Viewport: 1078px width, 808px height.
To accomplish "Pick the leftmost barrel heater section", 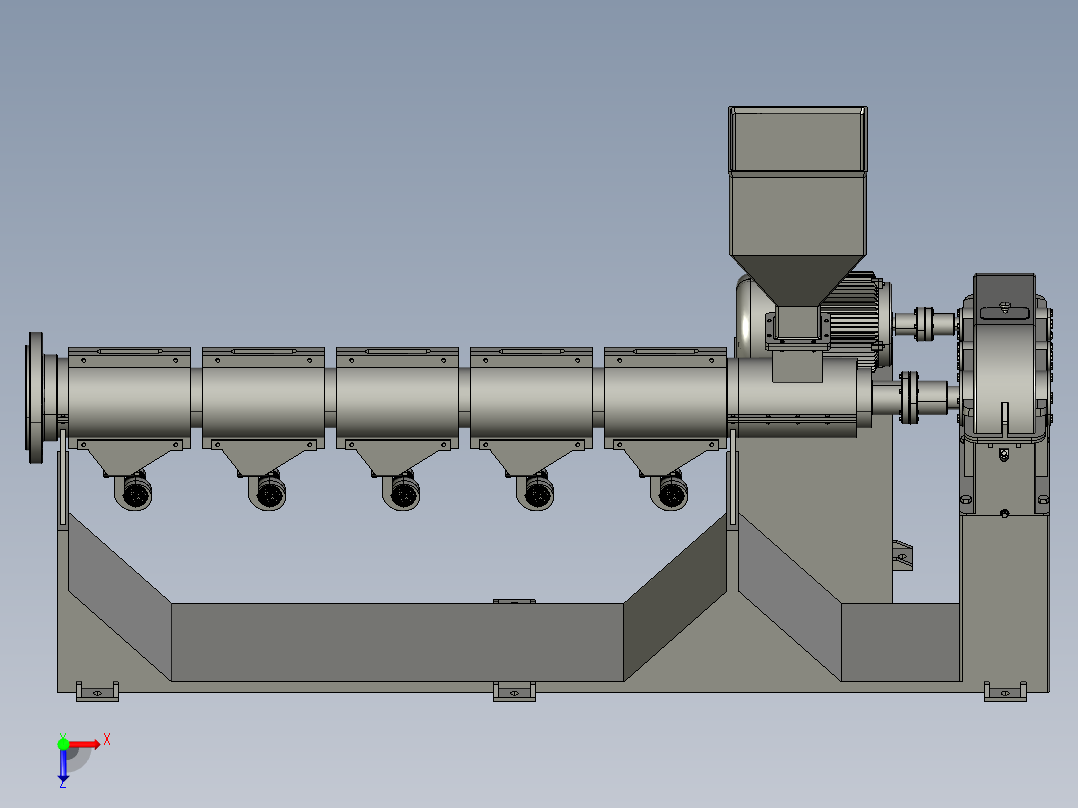I will (129, 397).
